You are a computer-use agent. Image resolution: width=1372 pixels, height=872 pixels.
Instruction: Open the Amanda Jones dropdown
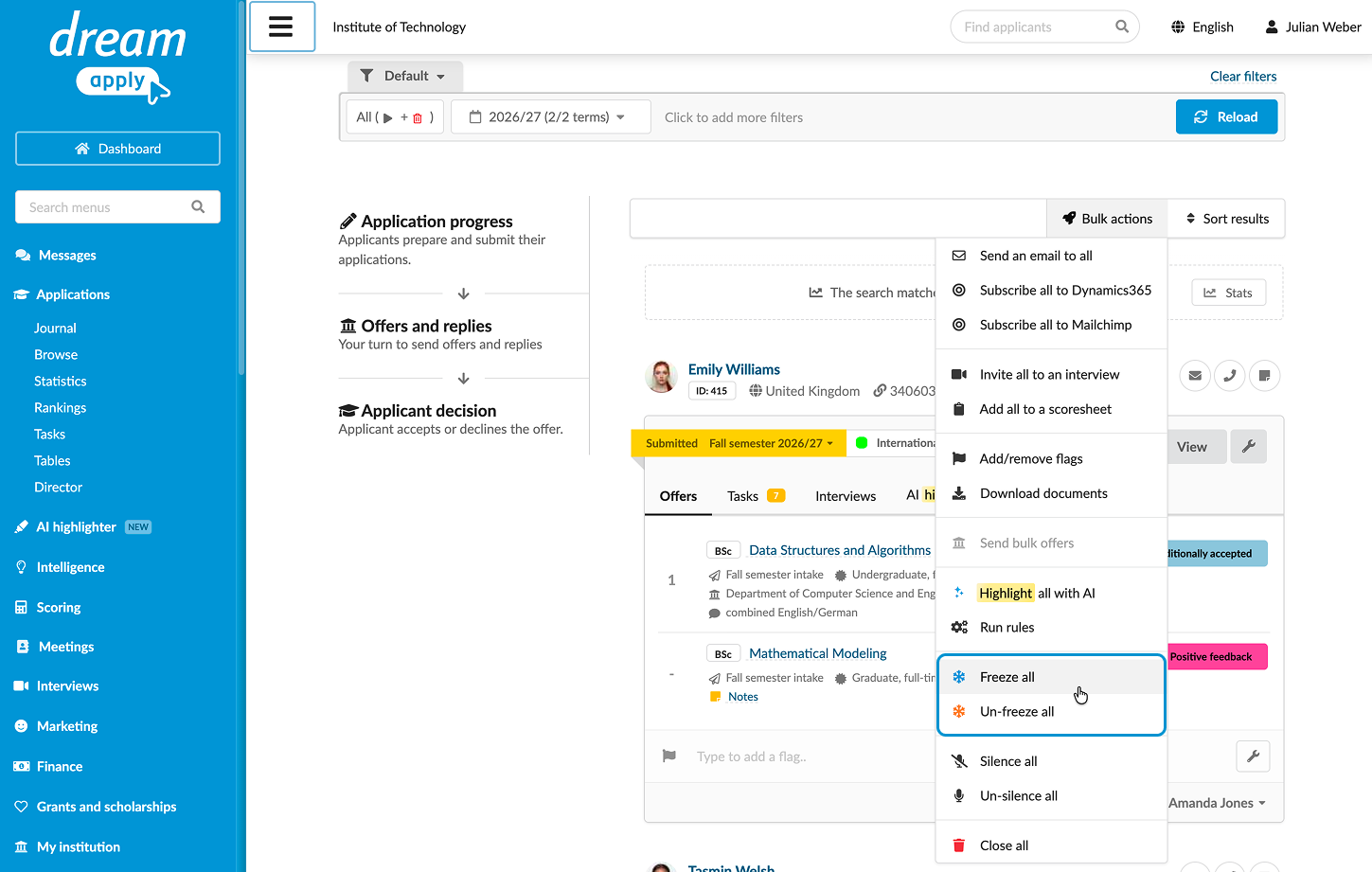[1217, 803]
